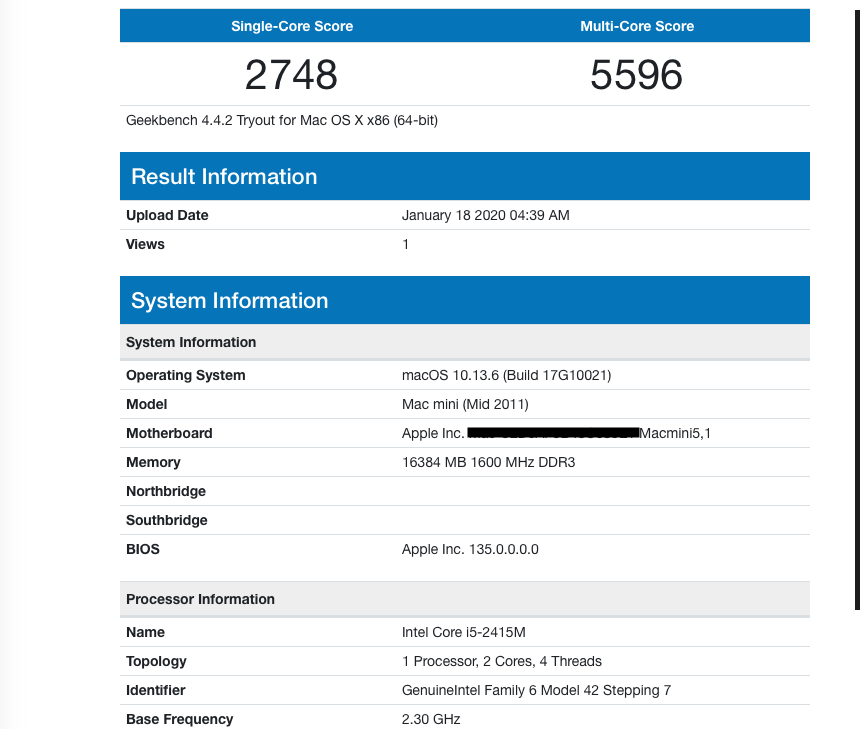Click the Single-Core Score heading
This screenshot has height=729, width=860.
point(292,26)
